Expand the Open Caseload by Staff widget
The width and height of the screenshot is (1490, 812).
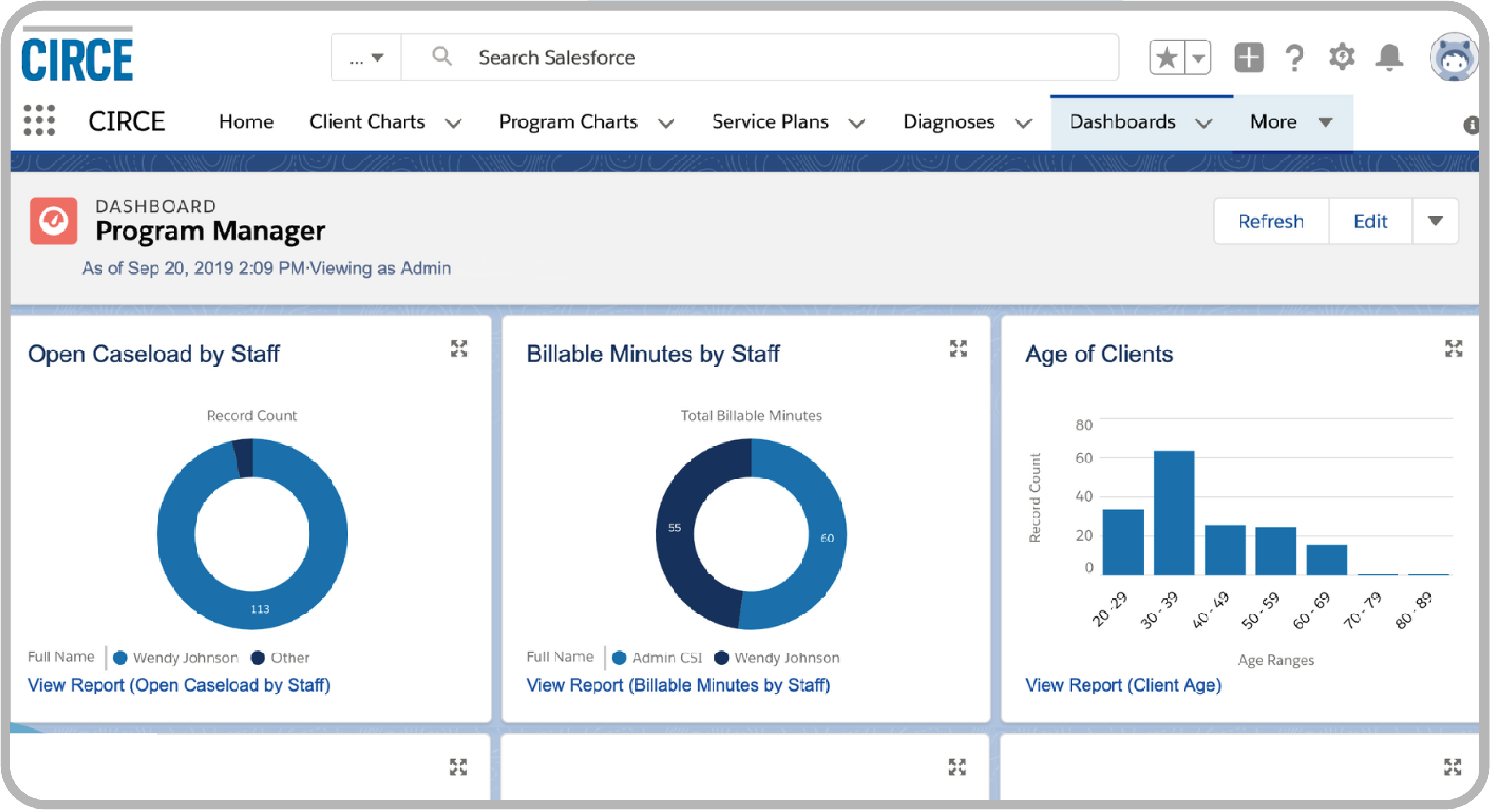pyautogui.click(x=459, y=349)
